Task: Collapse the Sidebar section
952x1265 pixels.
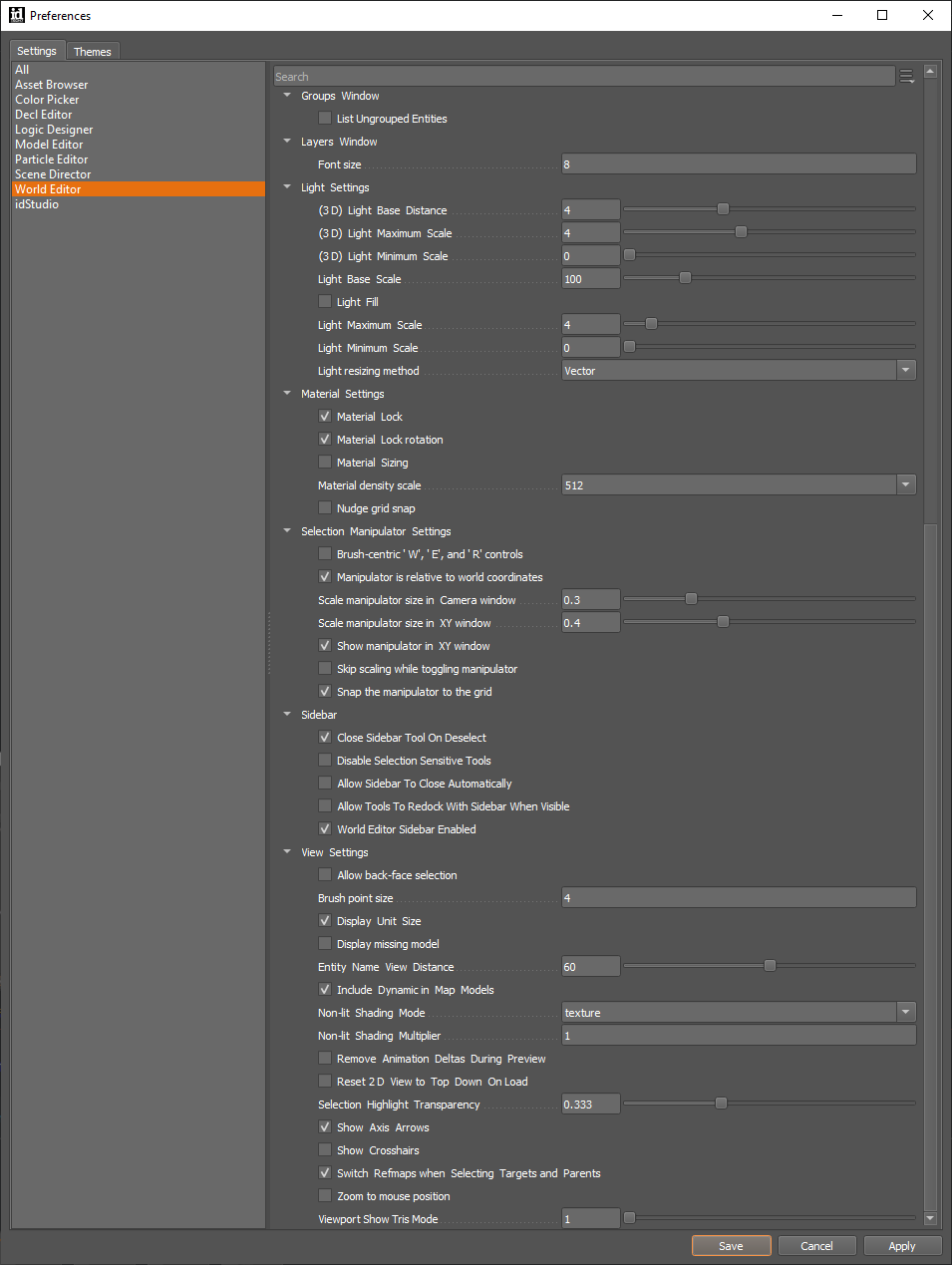Action: (x=287, y=715)
